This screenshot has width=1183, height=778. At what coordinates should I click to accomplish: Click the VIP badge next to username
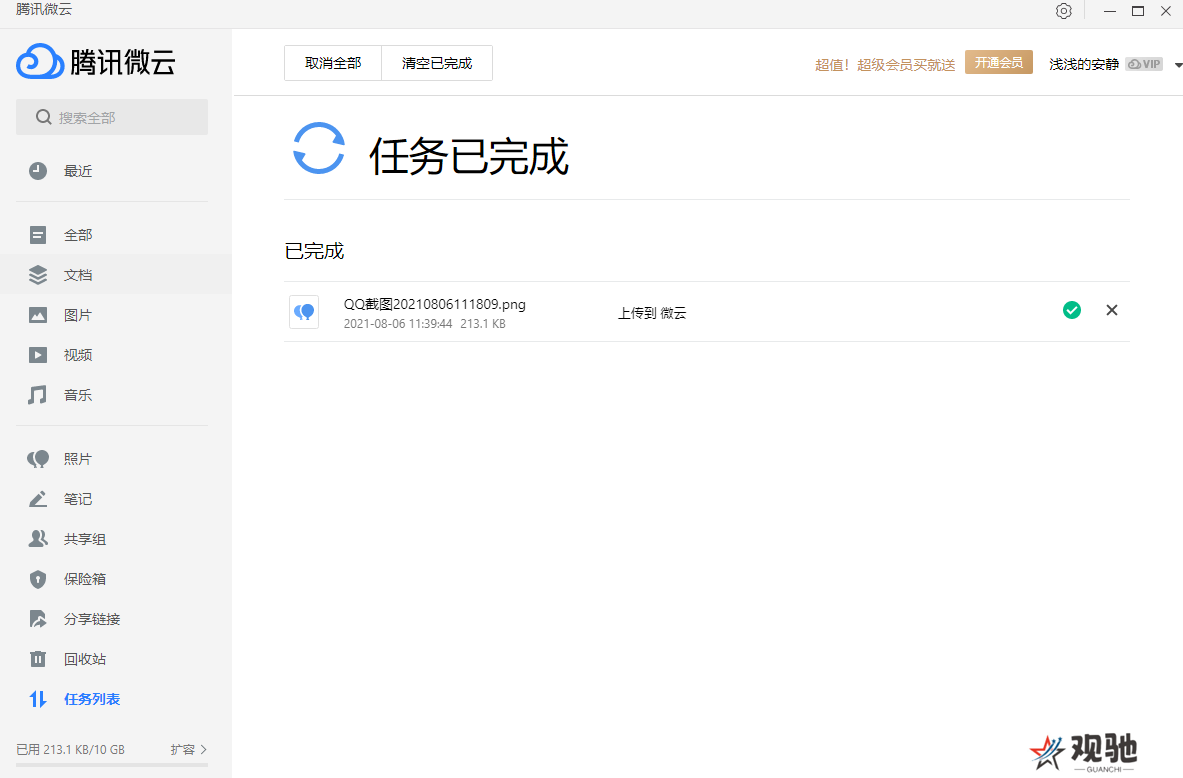(x=1144, y=64)
